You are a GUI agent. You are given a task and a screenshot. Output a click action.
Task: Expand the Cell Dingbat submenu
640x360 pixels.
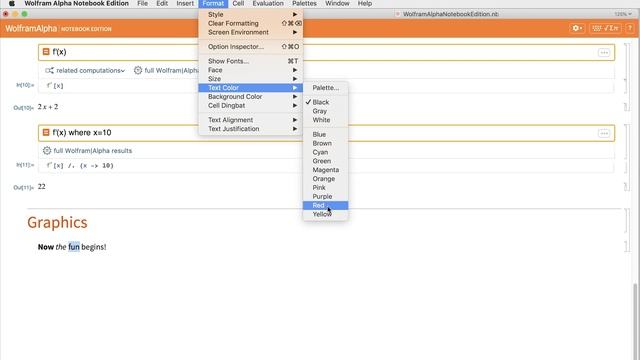click(x=251, y=106)
